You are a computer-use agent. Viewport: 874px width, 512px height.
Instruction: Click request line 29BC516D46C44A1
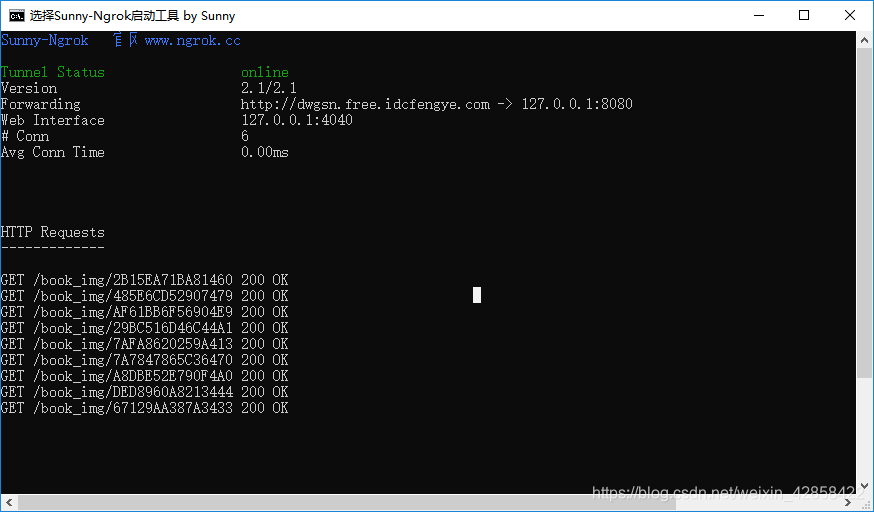coord(144,328)
